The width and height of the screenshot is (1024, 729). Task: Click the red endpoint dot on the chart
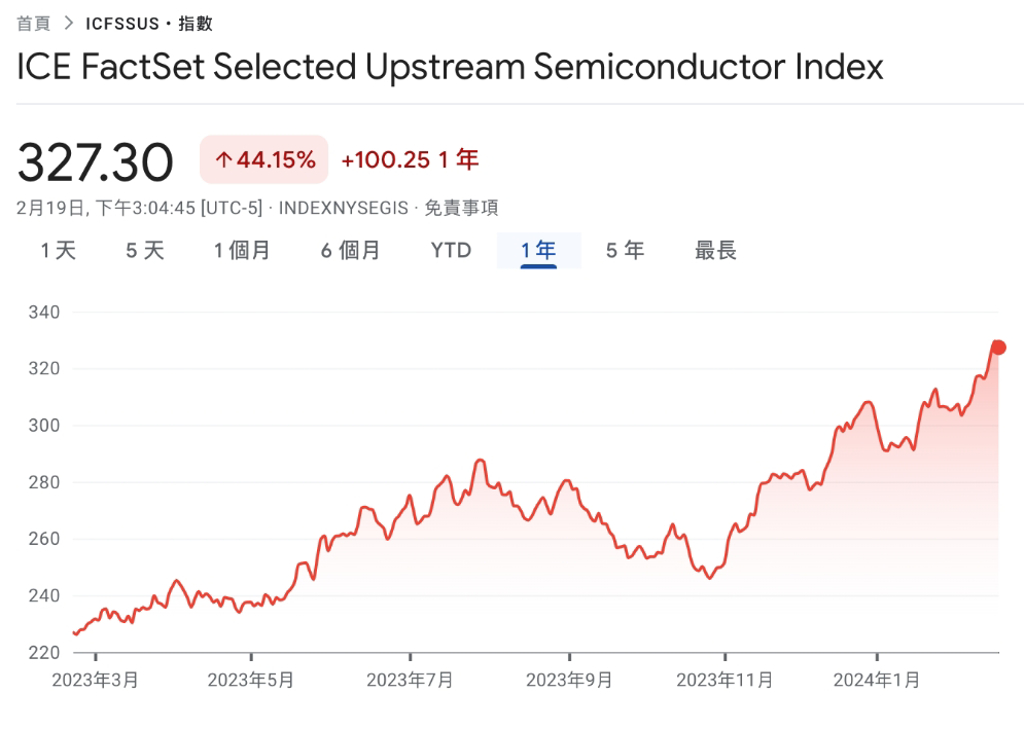click(998, 347)
